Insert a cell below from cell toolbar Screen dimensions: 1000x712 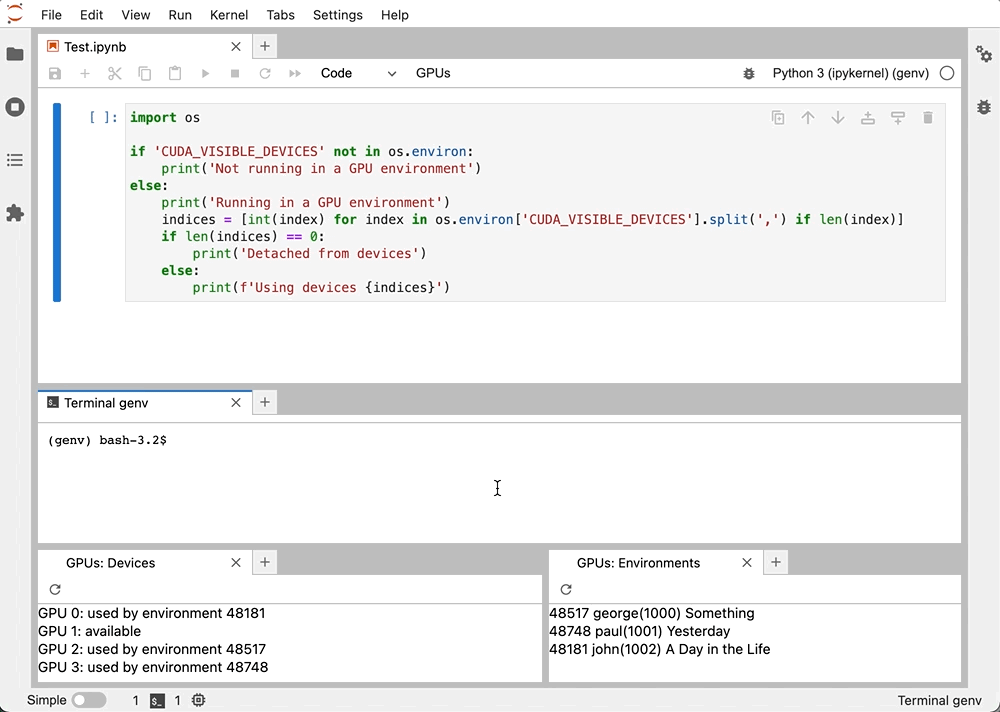(898, 117)
